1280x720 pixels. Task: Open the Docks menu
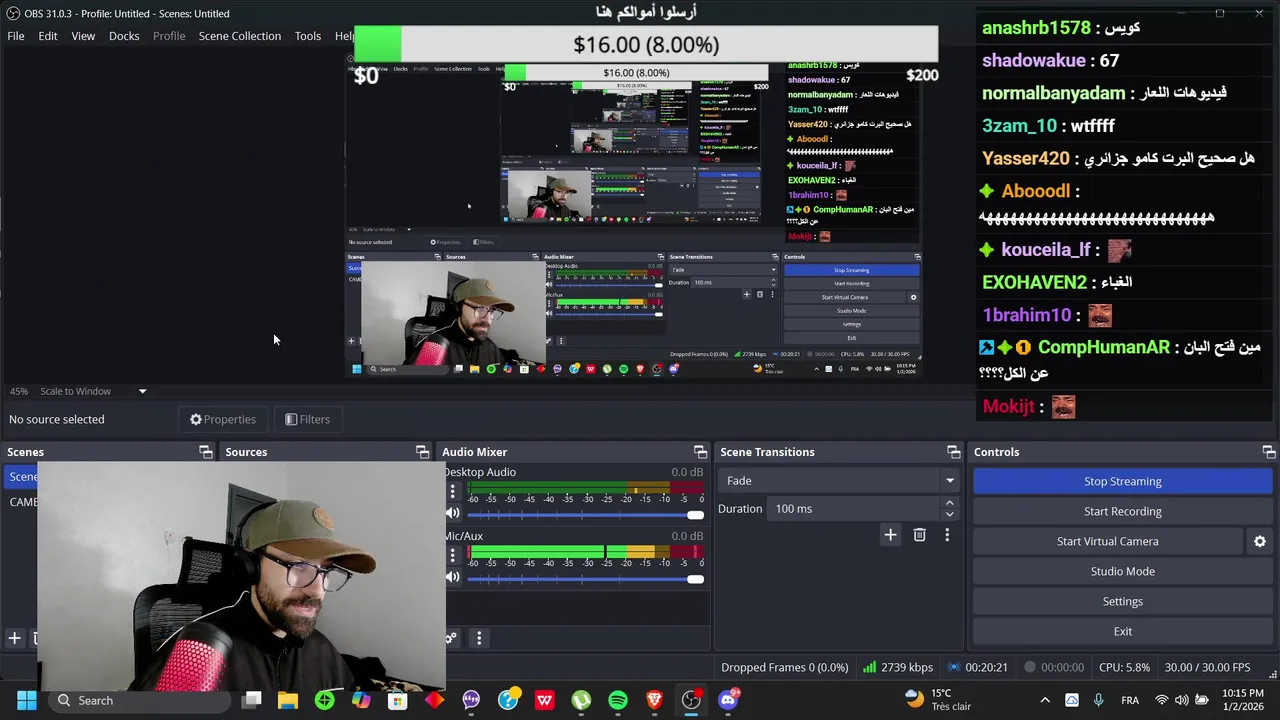(x=124, y=36)
